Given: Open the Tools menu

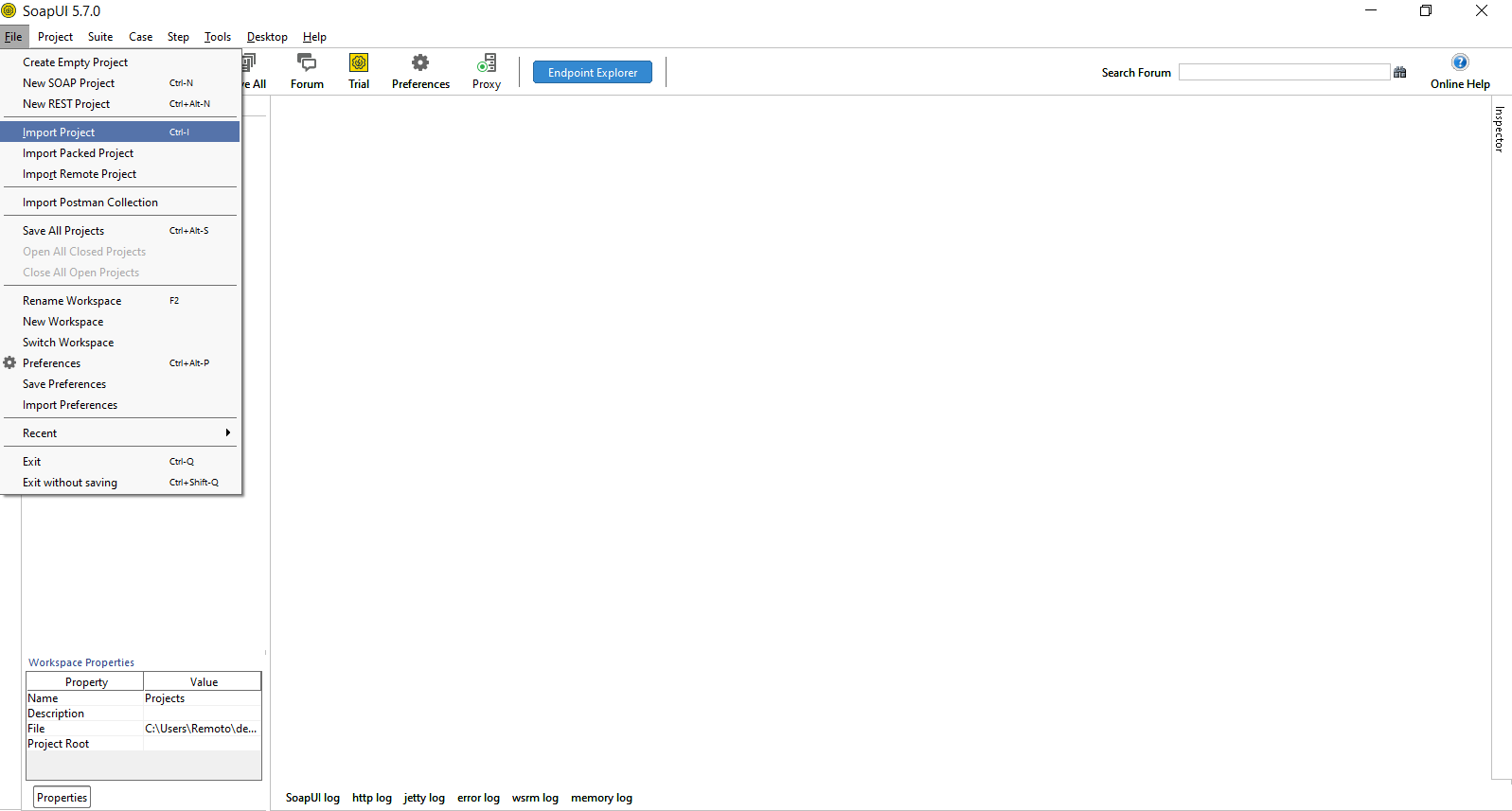Looking at the screenshot, I should pyautogui.click(x=218, y=37).
